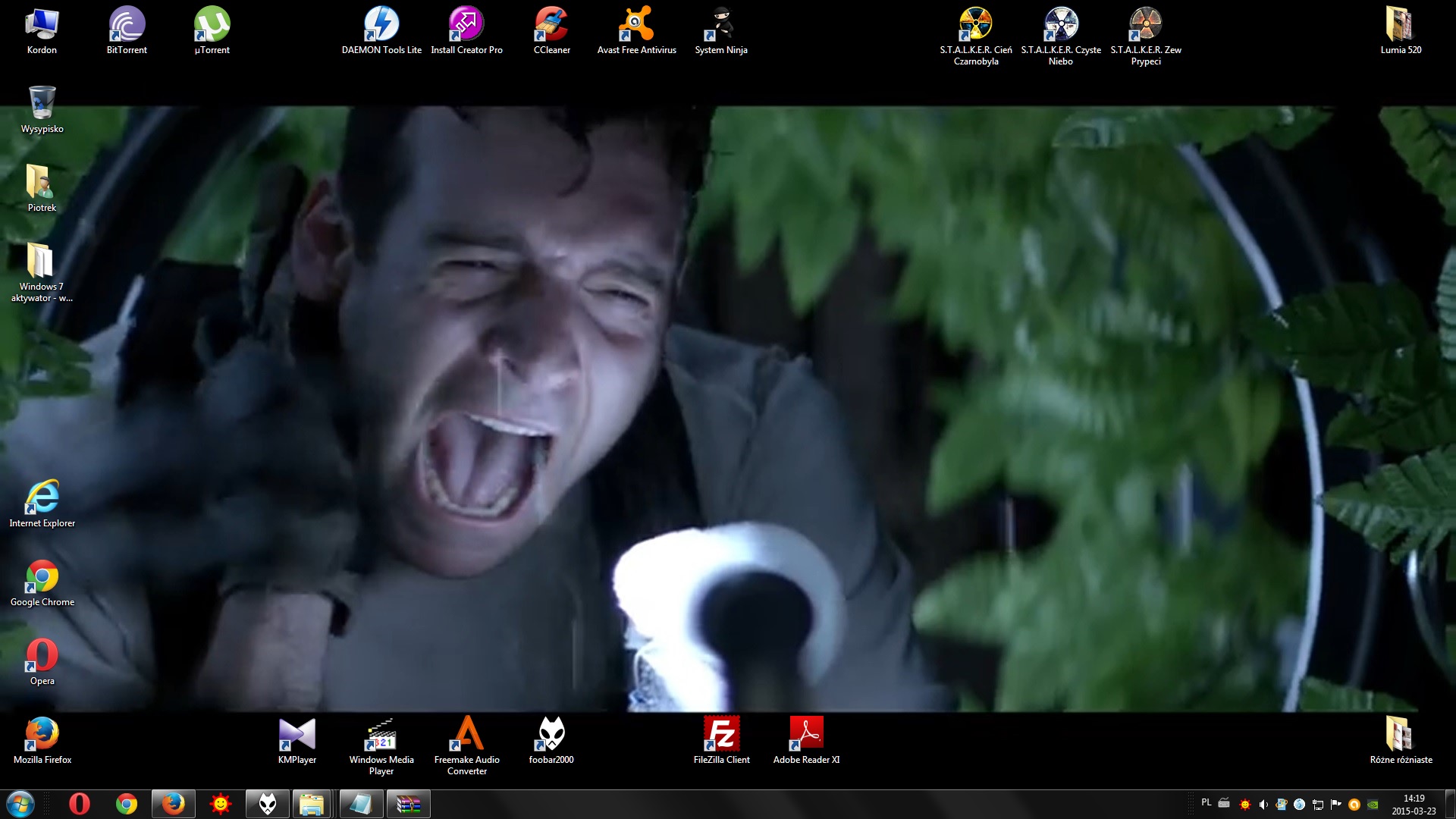Select the Windows Media Player shortcut
Viewport: 1456px width, 819px height.
(x=381, y=745)
